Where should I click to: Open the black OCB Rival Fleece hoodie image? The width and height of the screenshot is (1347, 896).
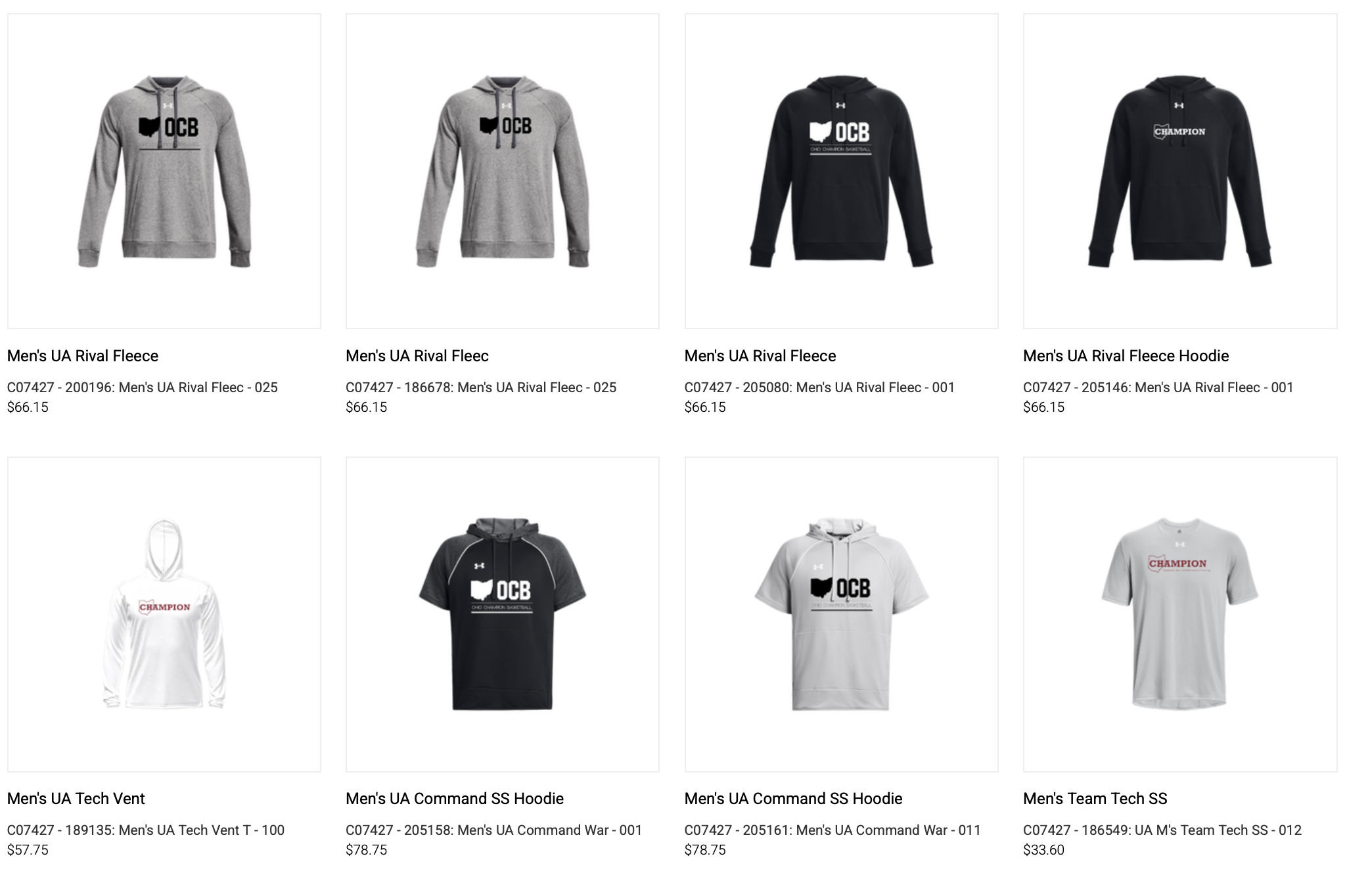(x=842, y=171)
